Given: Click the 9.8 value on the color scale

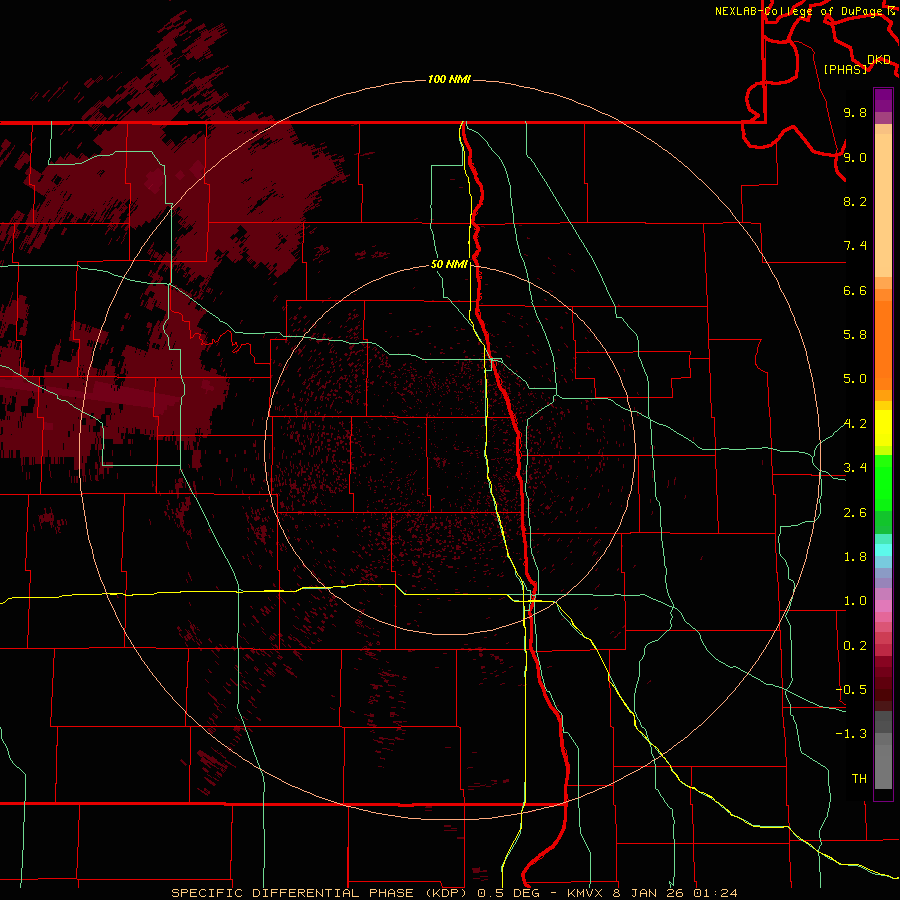Looking at the screenshot, I should 855,112.
